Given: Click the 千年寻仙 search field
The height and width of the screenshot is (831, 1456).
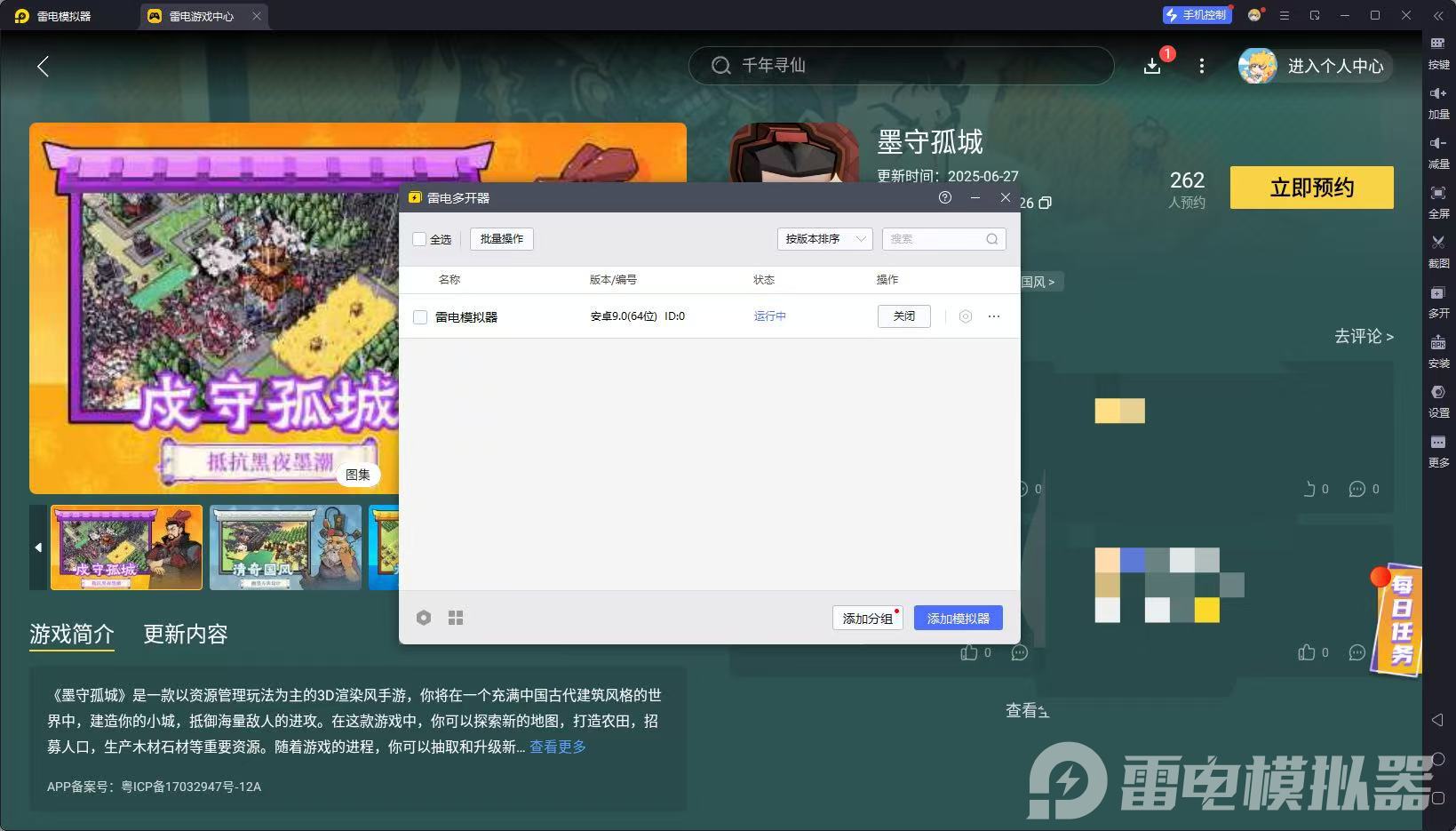Looking at the screenshot, I should pyautogui.click(x=901, y=66).
